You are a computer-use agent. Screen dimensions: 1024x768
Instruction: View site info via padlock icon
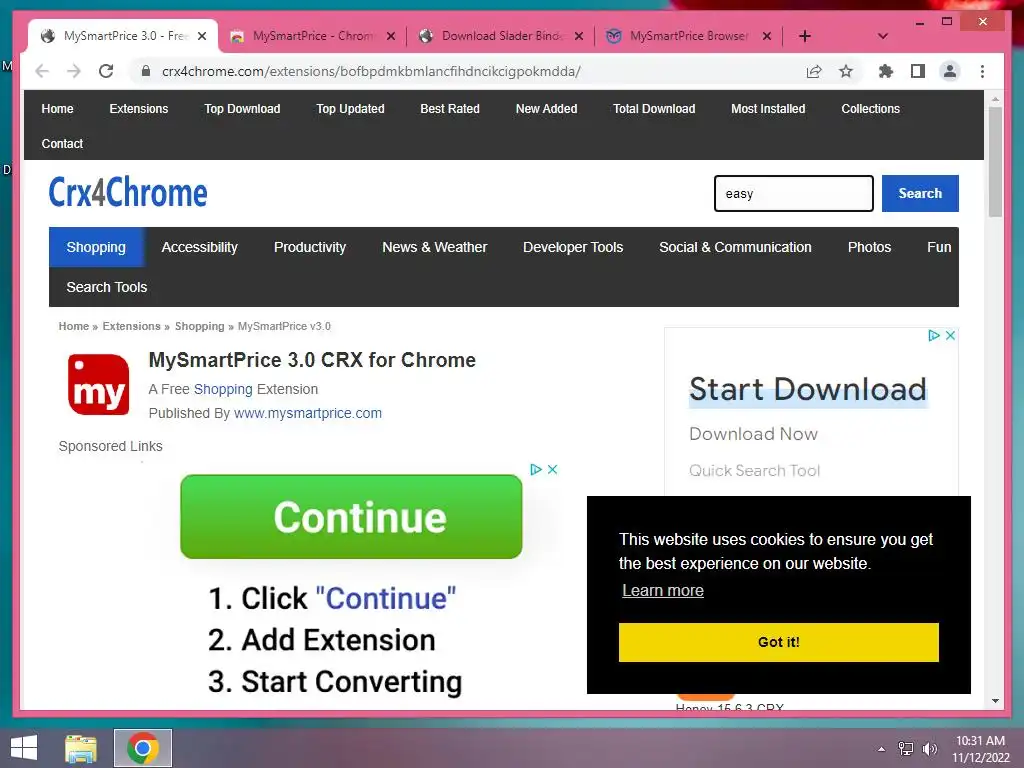[x=146, y=71]
